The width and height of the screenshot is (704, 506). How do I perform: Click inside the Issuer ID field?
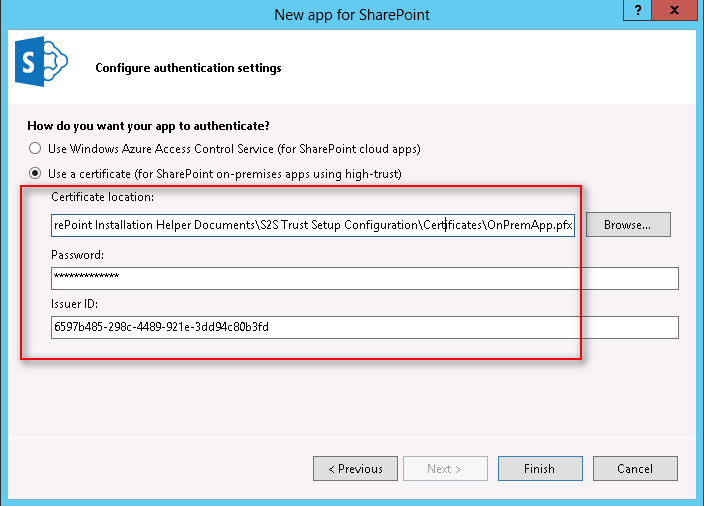(364, 327)
